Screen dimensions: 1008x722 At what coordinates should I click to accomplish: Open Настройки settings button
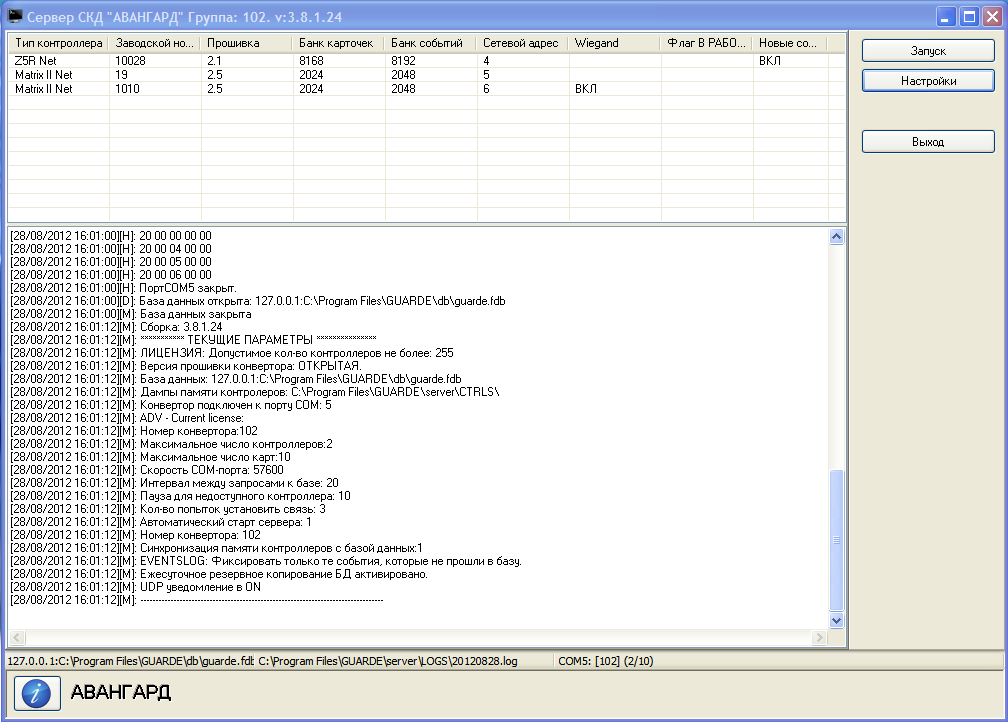tap(928, 81)
